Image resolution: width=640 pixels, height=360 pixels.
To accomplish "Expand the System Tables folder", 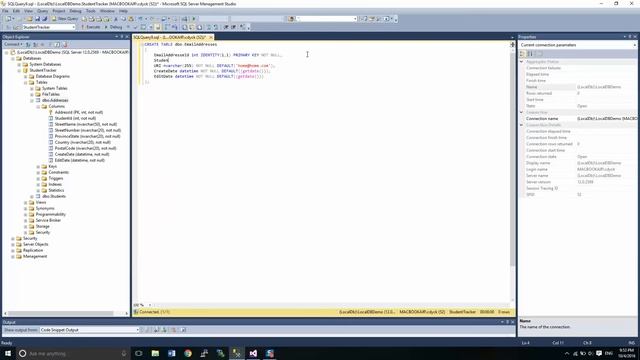I will coord(32,88).
